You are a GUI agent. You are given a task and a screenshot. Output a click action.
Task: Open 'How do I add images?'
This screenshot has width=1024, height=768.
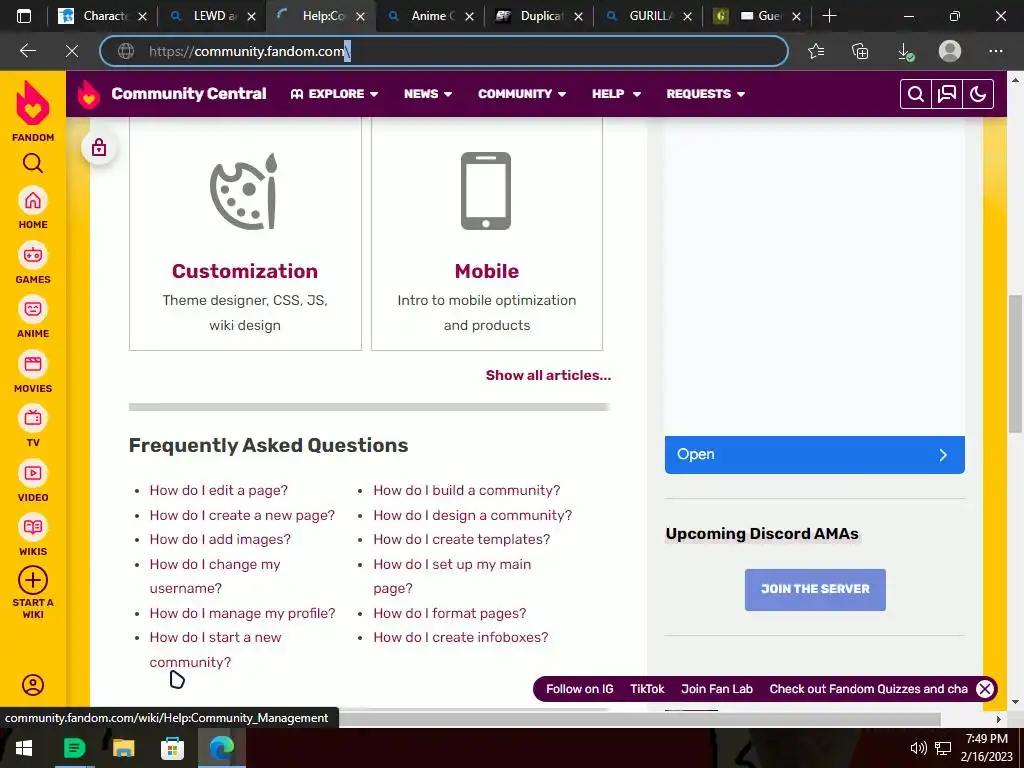tap(220, 539)
